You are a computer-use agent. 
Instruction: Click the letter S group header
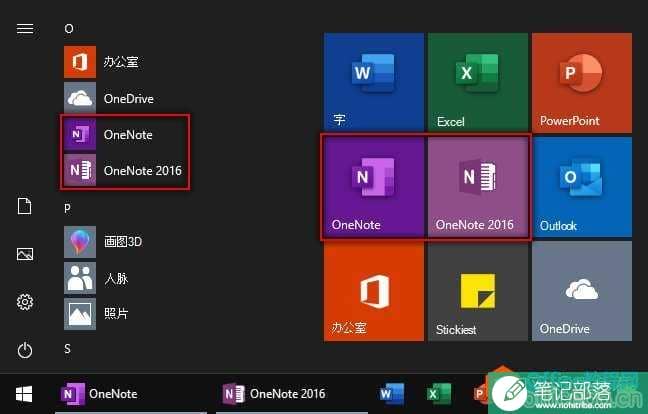pos(67,349)
